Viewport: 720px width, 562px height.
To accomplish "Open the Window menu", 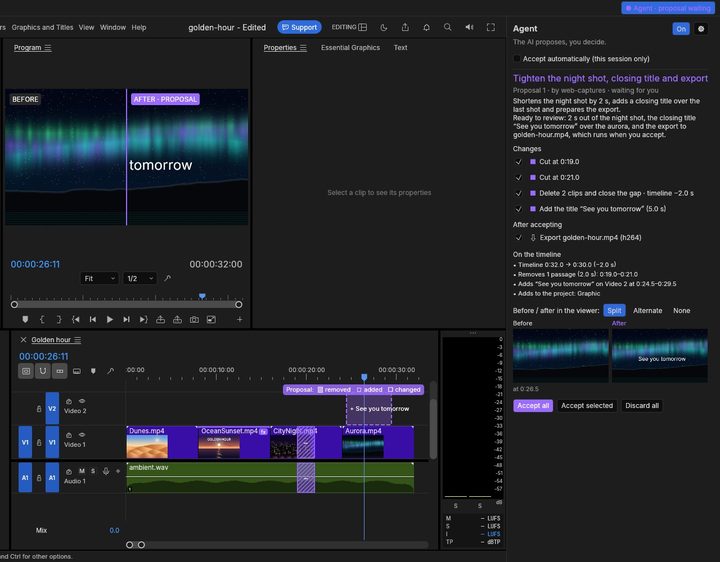I will point(113,28).
